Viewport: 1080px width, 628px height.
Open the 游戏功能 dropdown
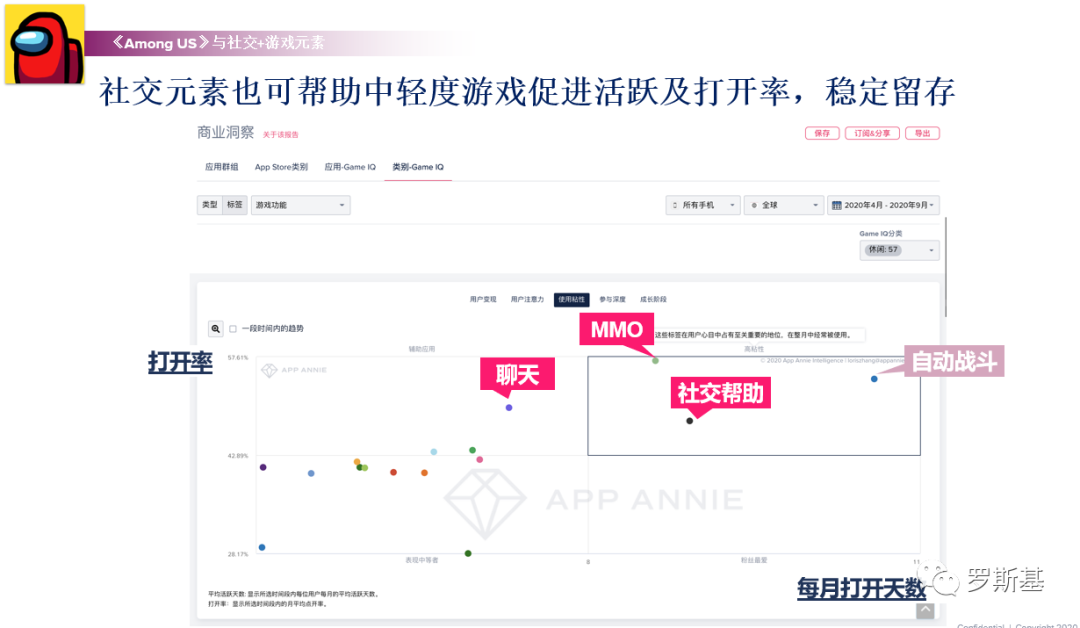(300, 205)
